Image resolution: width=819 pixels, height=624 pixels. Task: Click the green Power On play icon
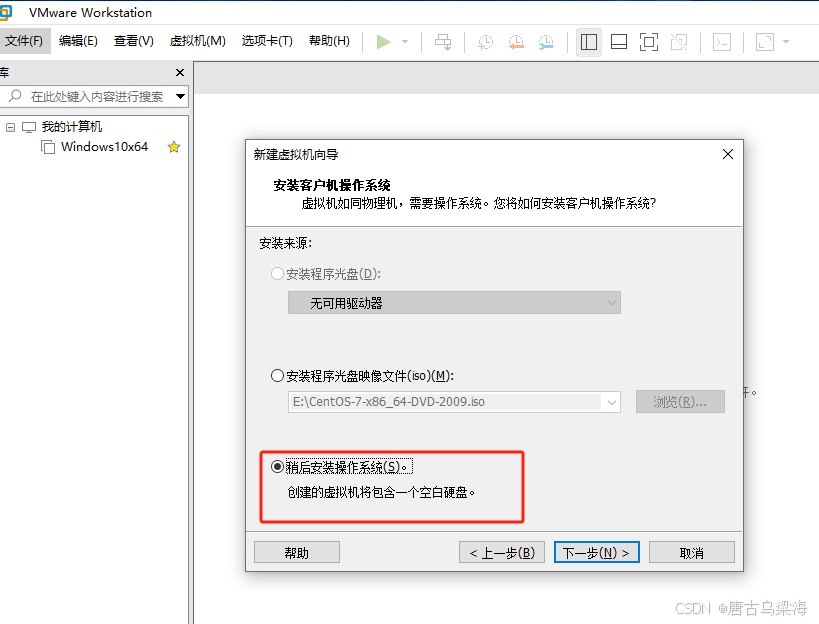(x=383, y=42)
